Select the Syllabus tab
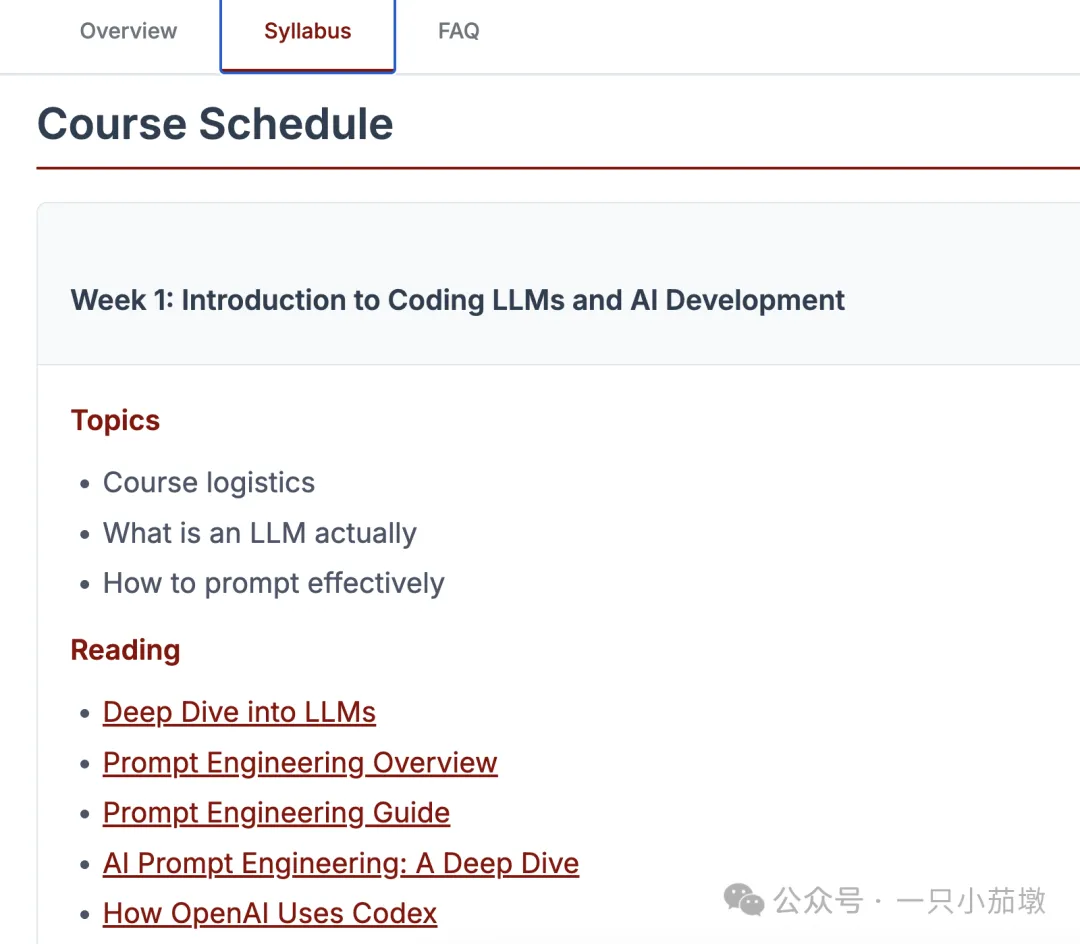 click(307, 31)
